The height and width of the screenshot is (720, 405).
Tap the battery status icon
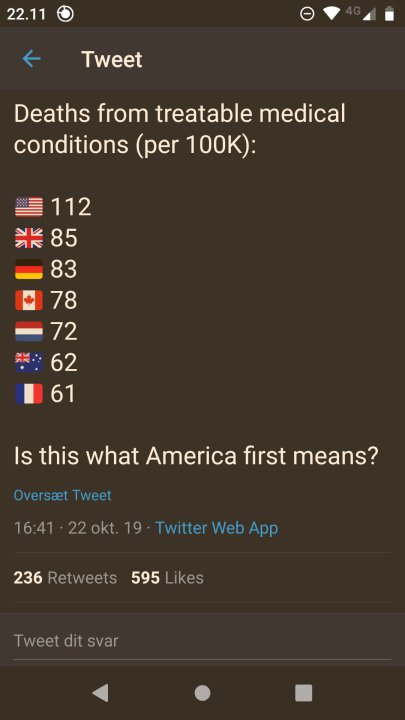tap(389, 14)
